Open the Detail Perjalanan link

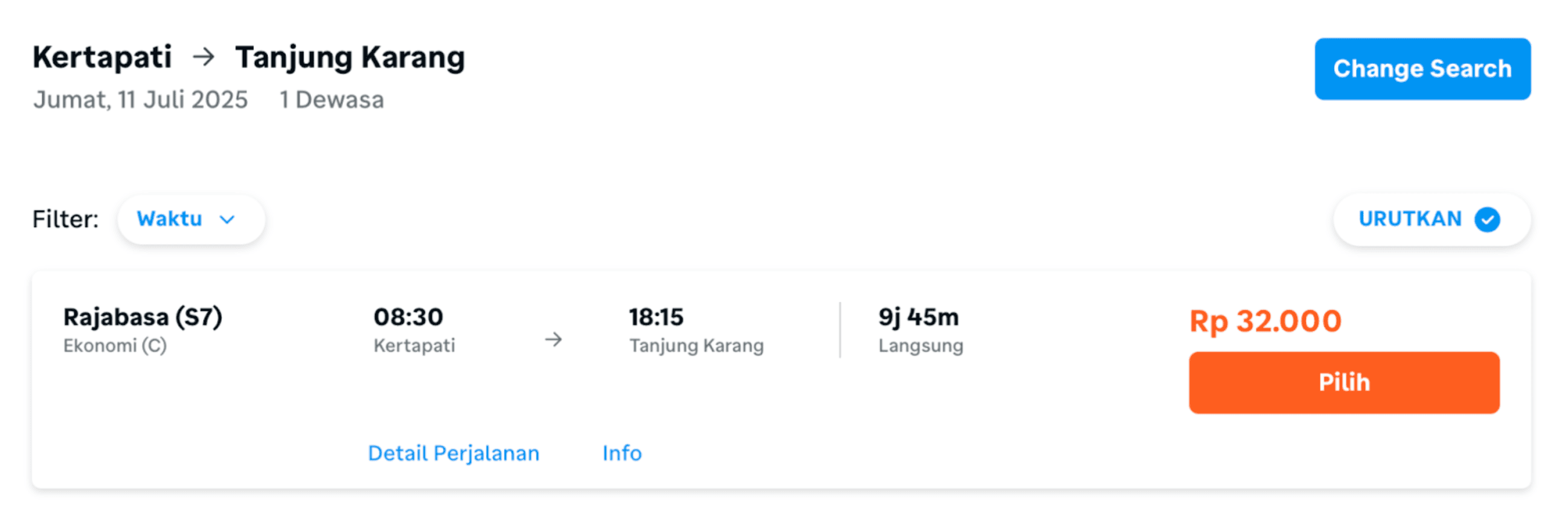pos(454,453)
